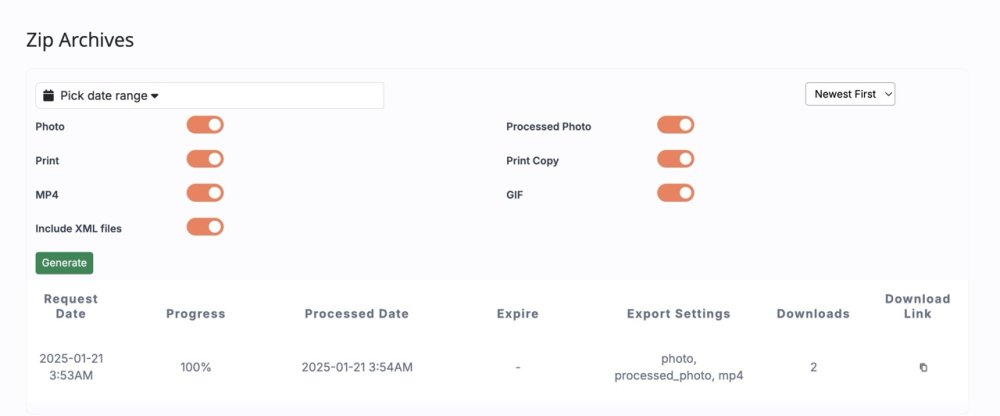
Task: Click the Request Date column header
Action: (71, 306)
